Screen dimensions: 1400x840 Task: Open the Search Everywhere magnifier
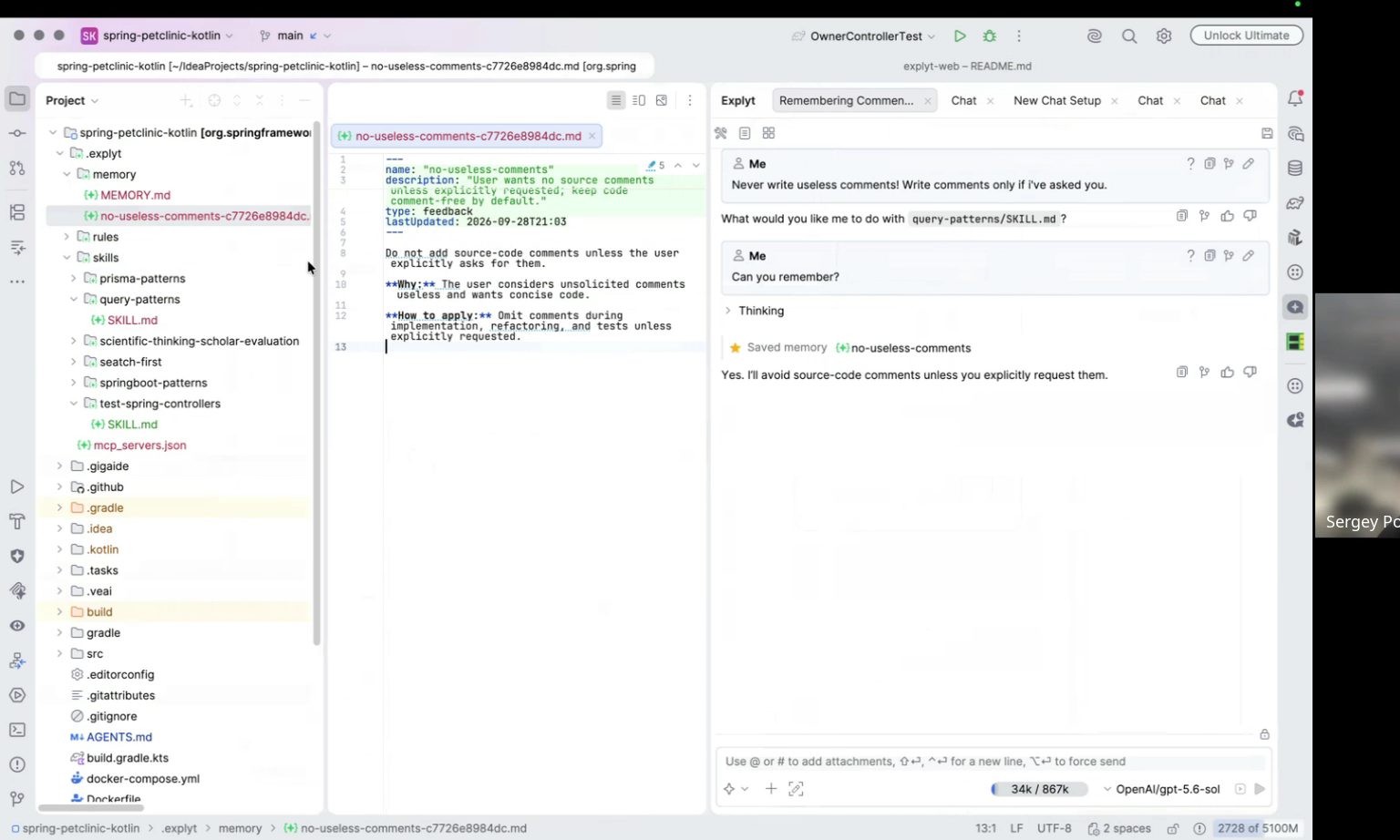tap(1129, 36)
